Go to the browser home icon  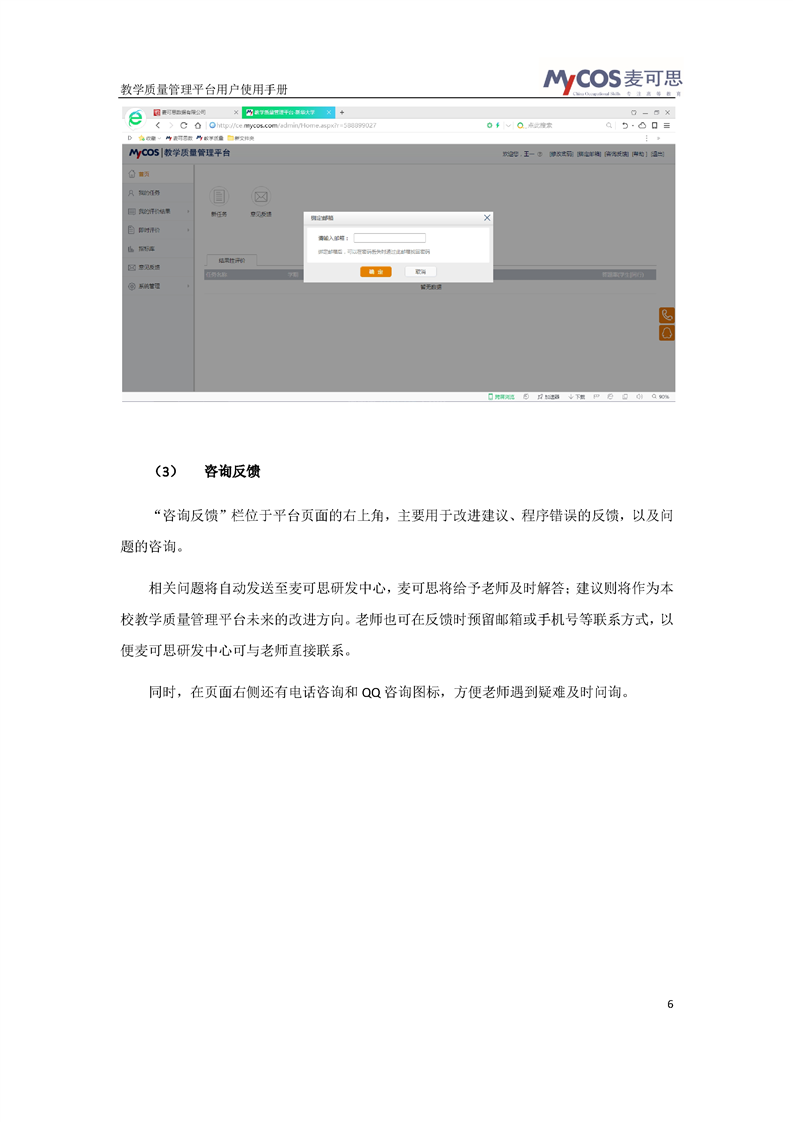[198, 125]
